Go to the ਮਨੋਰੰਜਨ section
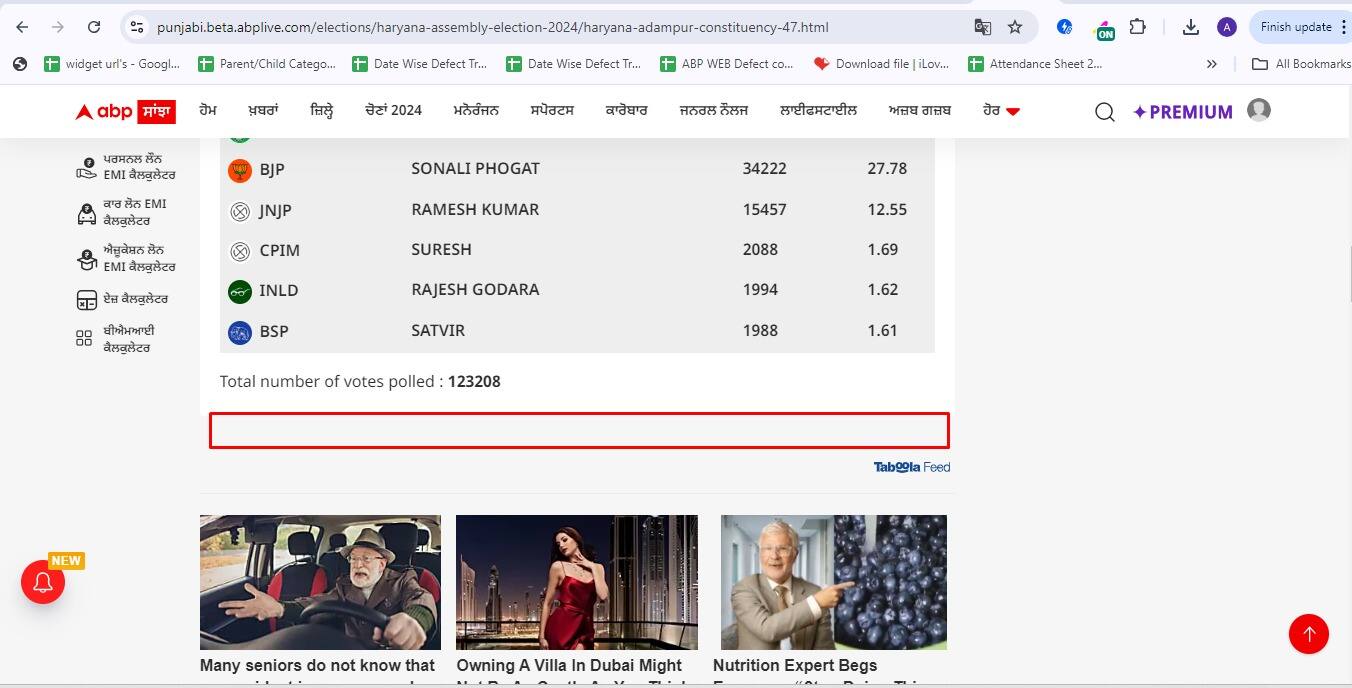Viewport: 1352px width, 688px height. click(476, 111)
